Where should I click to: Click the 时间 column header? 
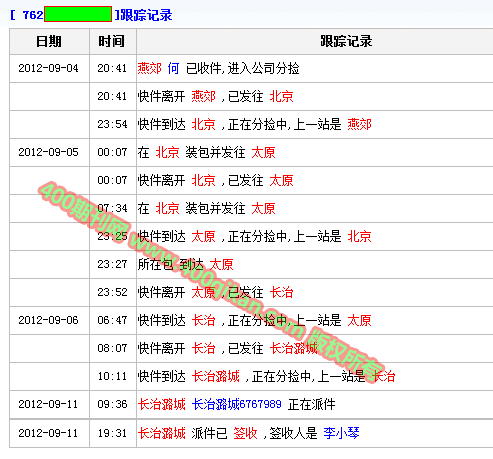pyautogui.click(x=113, y=42)
